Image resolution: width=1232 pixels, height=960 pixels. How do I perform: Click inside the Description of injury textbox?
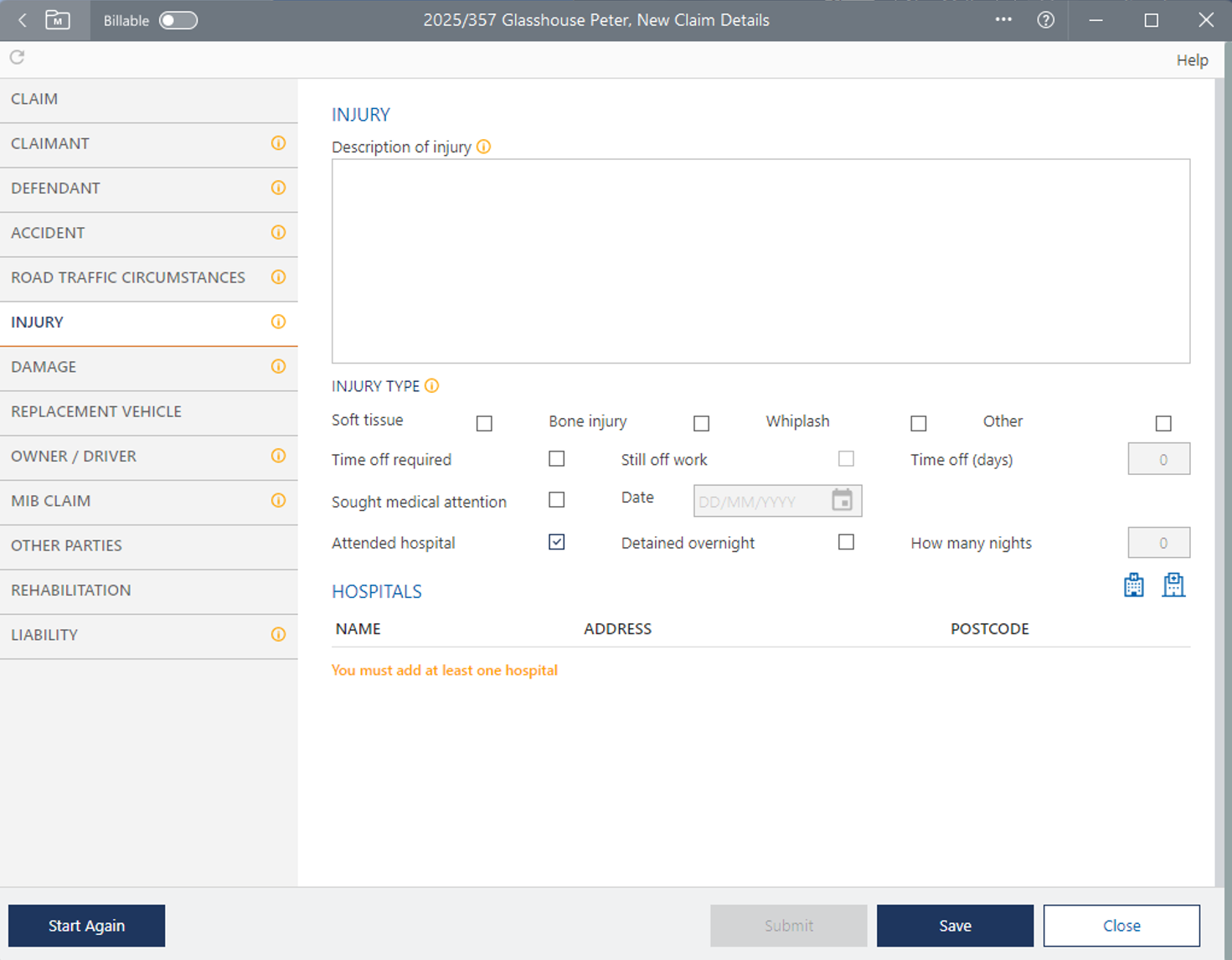pos(760,261)
